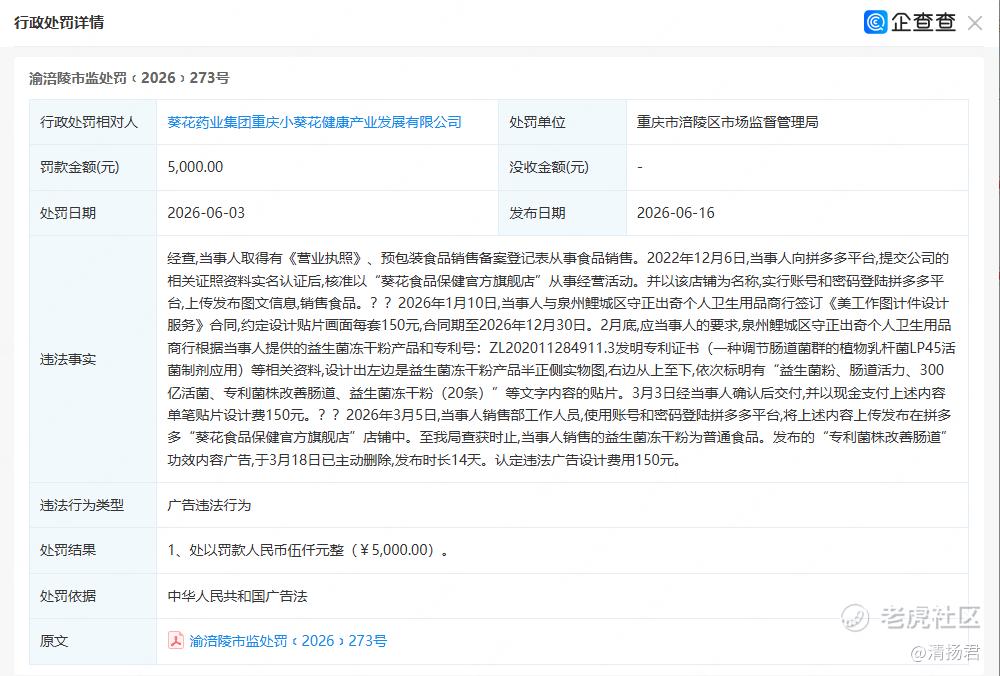Select the 广告违法行为 value
The width and height of the screenshot is (1000, 676).
pyautogui.click(x=209, y=505)
